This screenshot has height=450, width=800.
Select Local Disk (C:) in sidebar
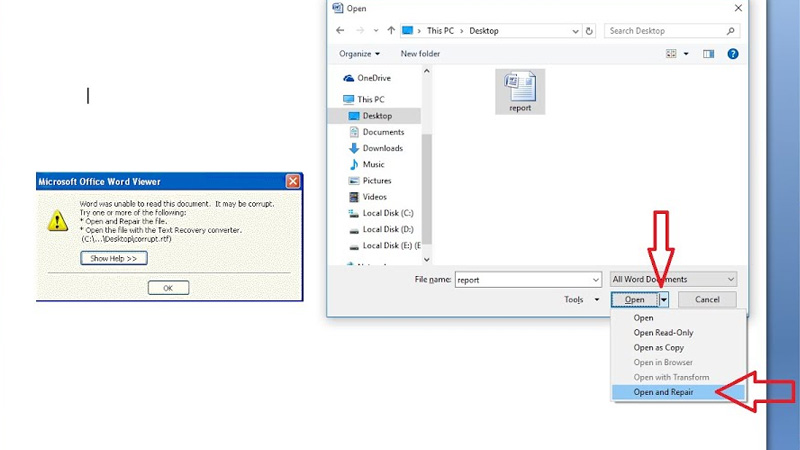(381, 213)
